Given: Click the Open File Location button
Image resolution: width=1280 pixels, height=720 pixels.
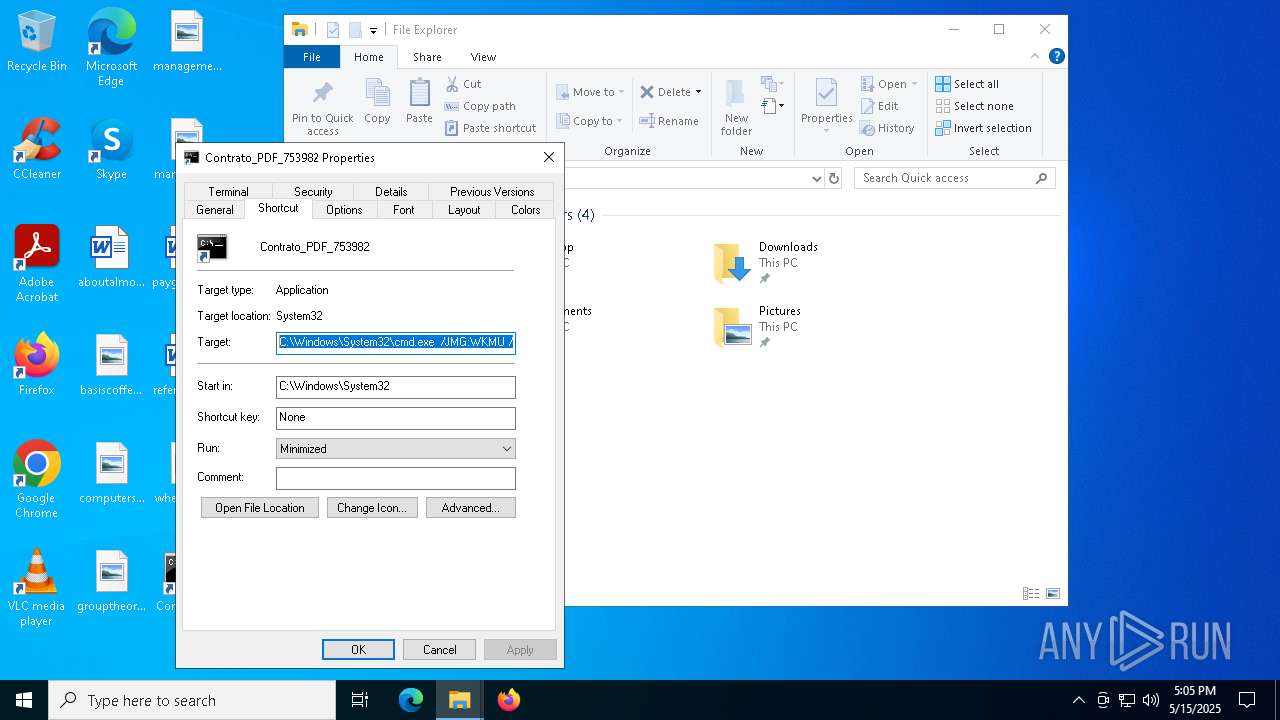Looking at the screenshot, I should [x=260, y=508].
